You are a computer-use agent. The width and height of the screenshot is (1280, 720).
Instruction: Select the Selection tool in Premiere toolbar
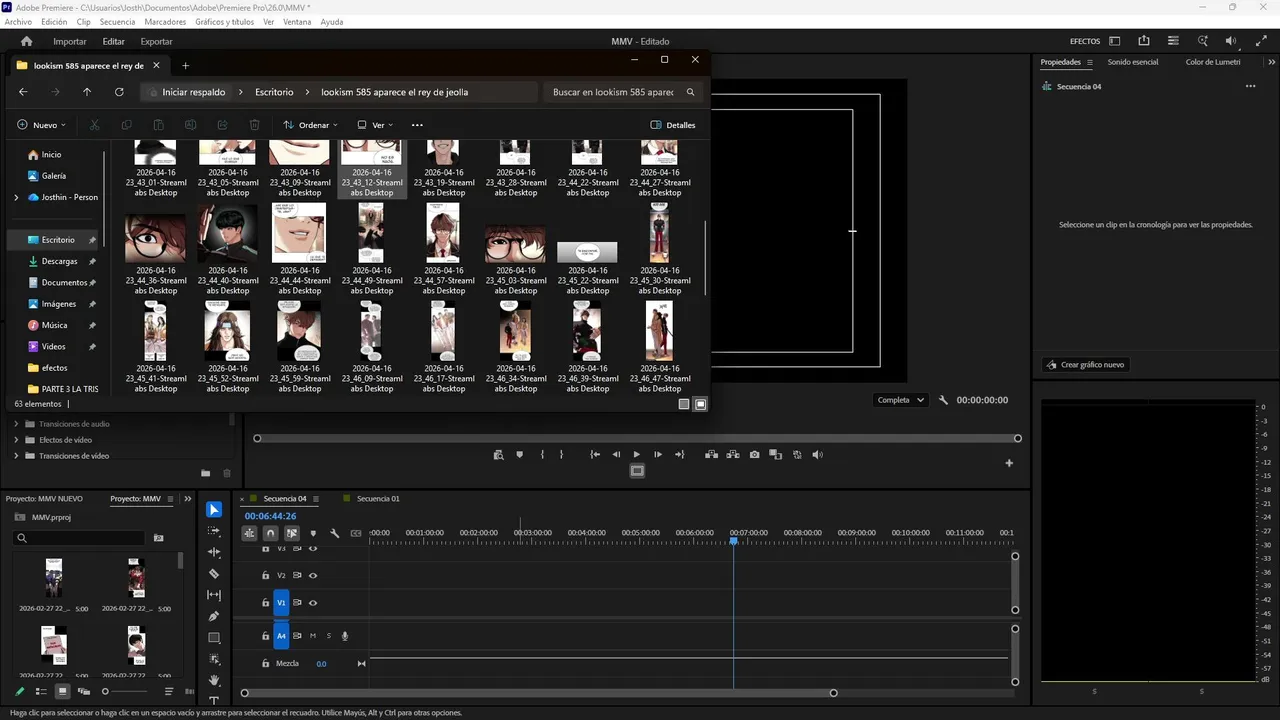(x=214, y=510)
